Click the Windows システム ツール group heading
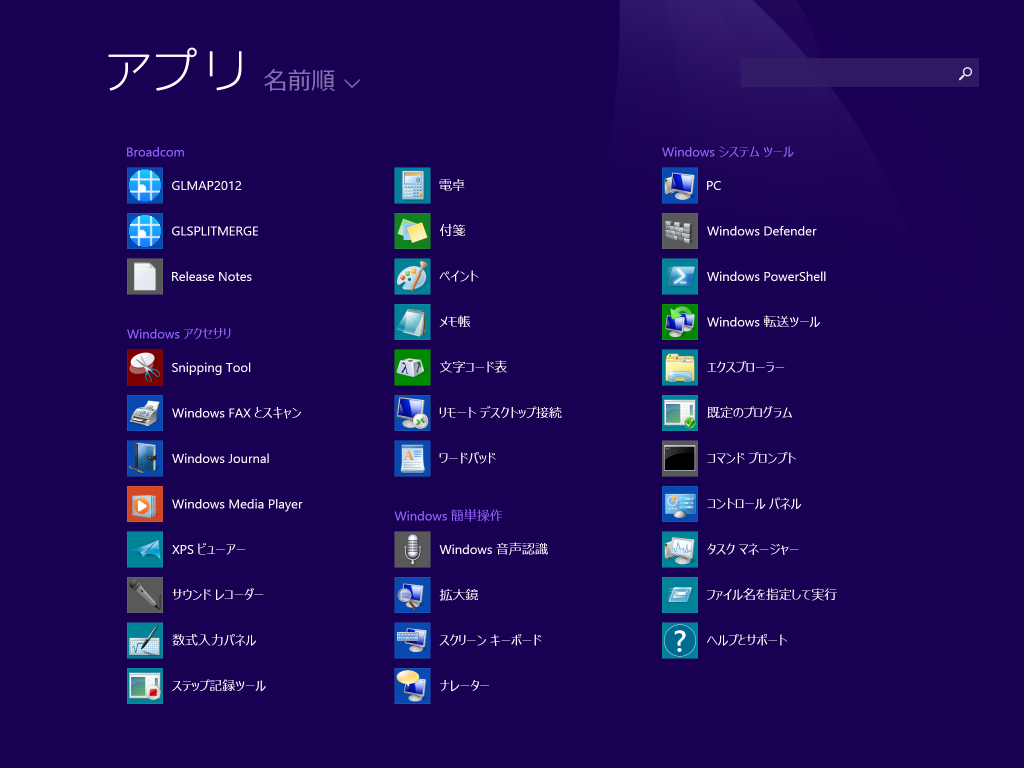1024x768 pixels. pyautogui.click(x=728, y=152)
